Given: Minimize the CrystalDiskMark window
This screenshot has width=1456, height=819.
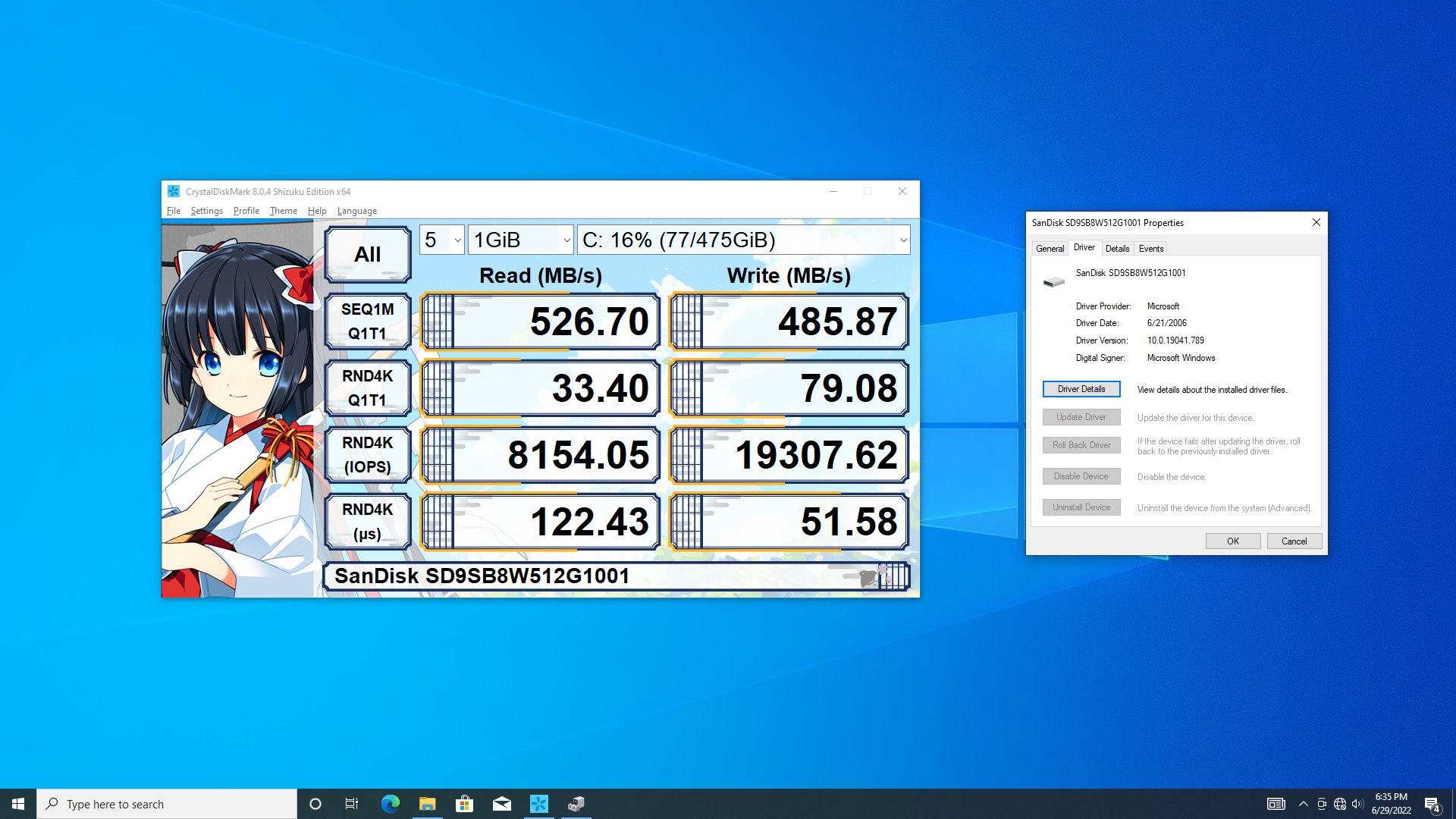Looking at the screenshot, I should click(x=833, y=191).
